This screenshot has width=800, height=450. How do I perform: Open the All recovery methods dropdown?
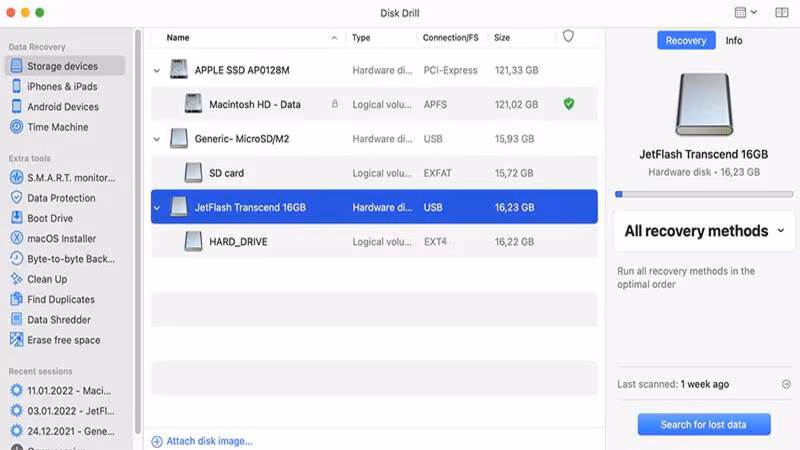(704, 231)
